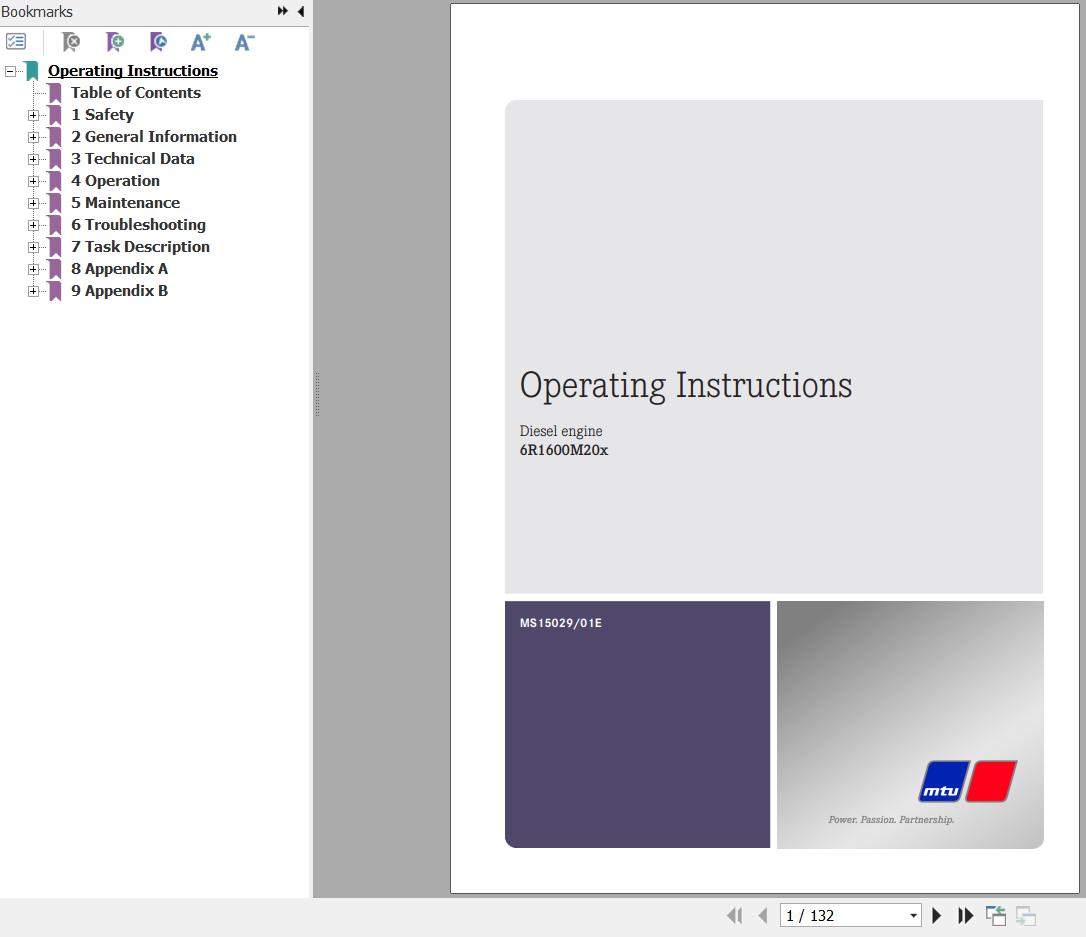
Task: Select the 5 Maintenance bookmark label
Action: click(125, 203)
